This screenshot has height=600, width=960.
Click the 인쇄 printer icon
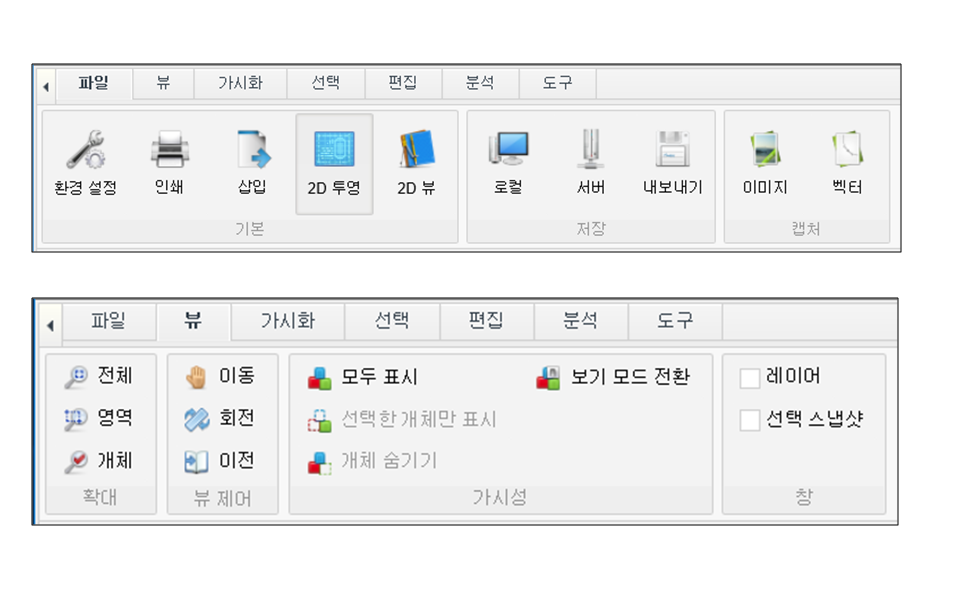(x=169, y=151)
